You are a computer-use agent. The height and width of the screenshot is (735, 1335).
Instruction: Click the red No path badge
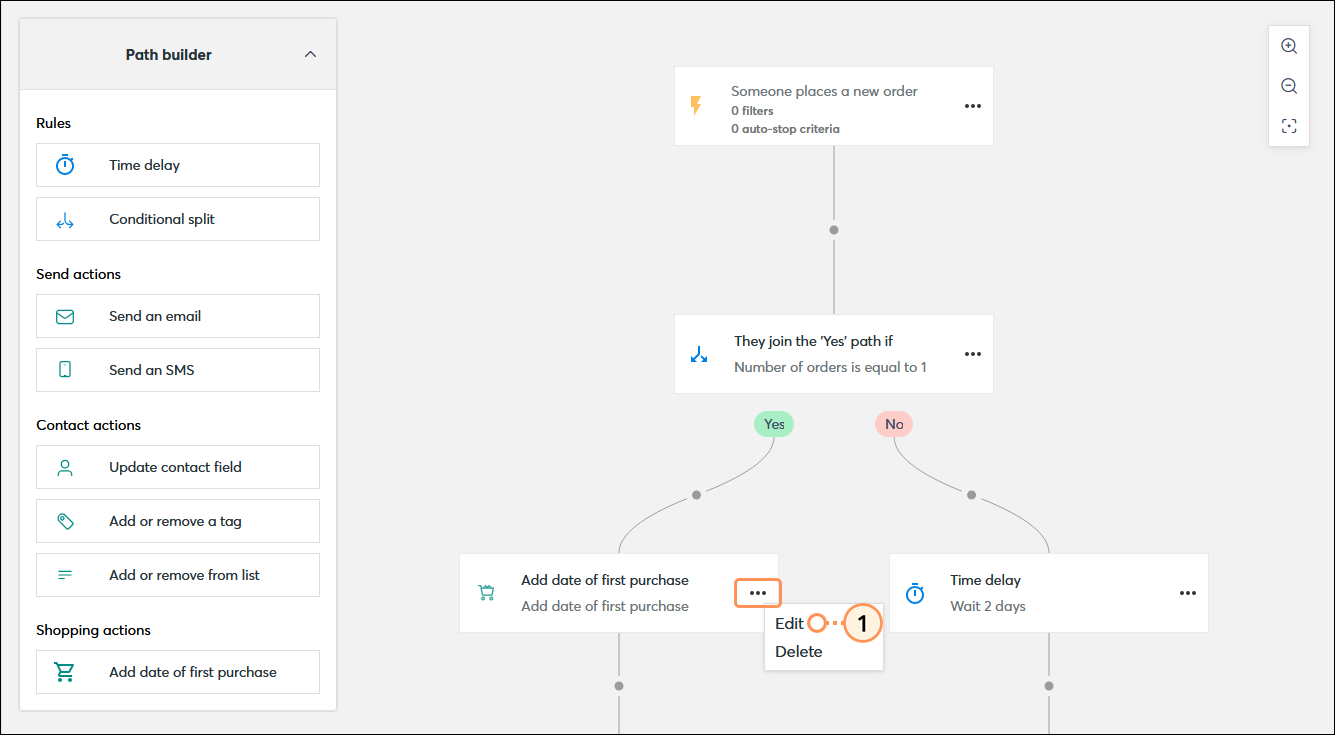[893, 423]
